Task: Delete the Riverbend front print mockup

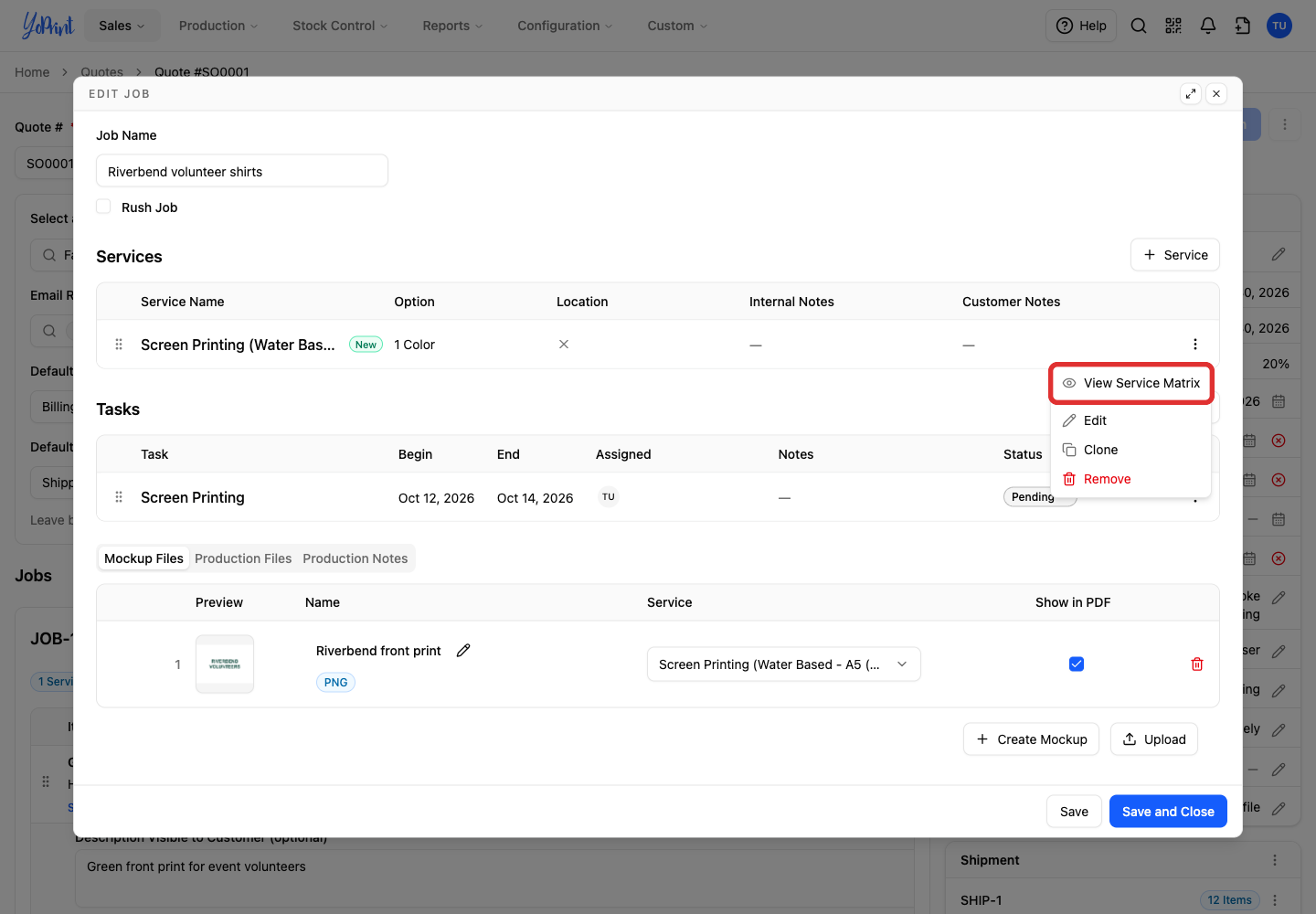Action: click(1197, 664)
